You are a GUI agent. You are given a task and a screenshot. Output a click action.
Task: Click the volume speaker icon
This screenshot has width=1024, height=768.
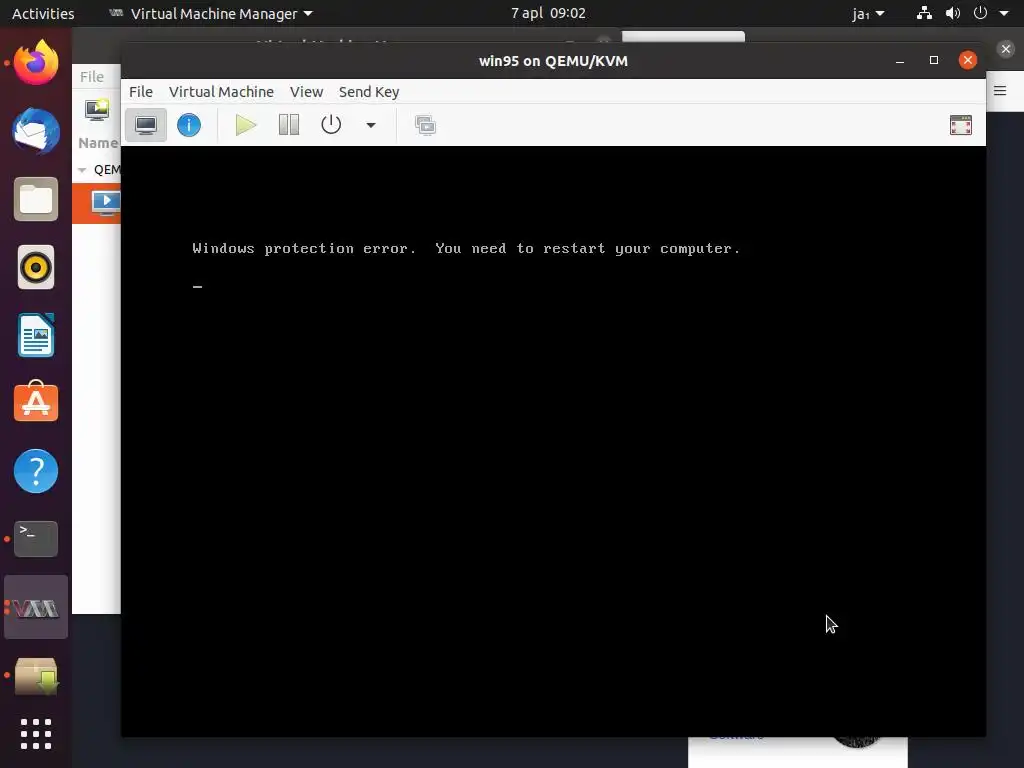(x=953, y=13)
